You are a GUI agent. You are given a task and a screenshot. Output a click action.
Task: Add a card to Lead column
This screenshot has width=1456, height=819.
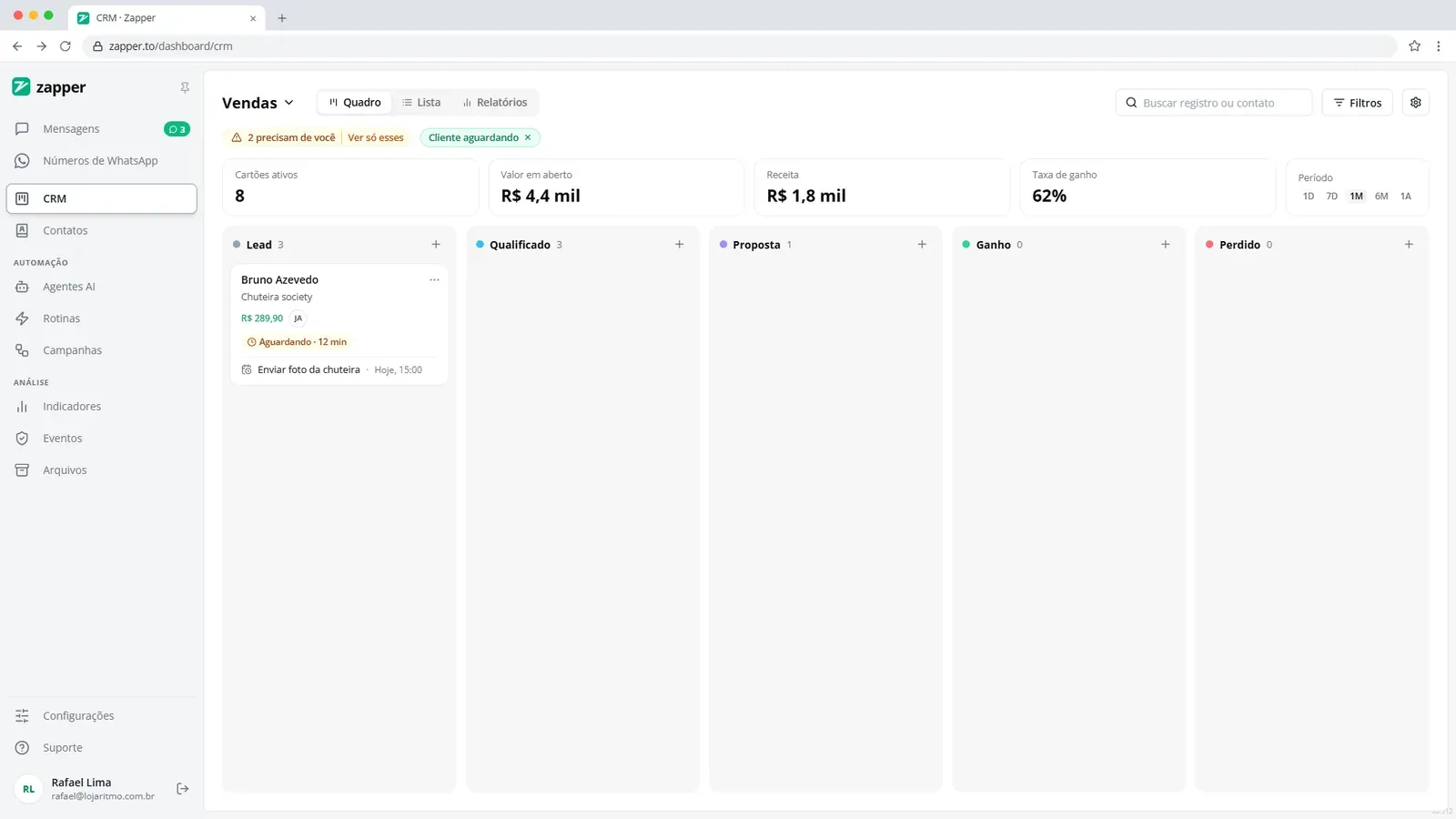(x=436, y=245)
